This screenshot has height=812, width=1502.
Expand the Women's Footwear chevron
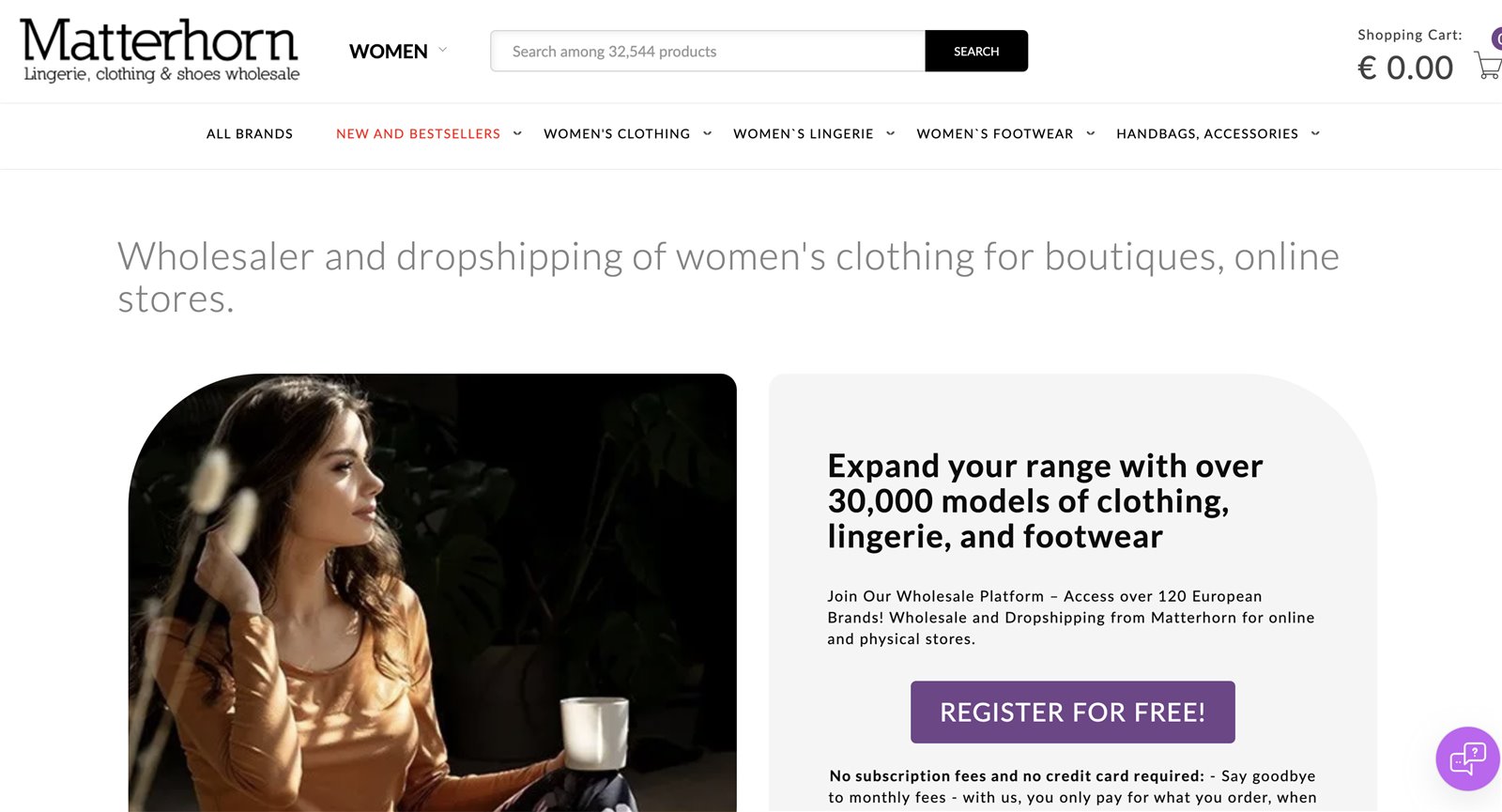pyautogui.click(x=1090, y=133)
